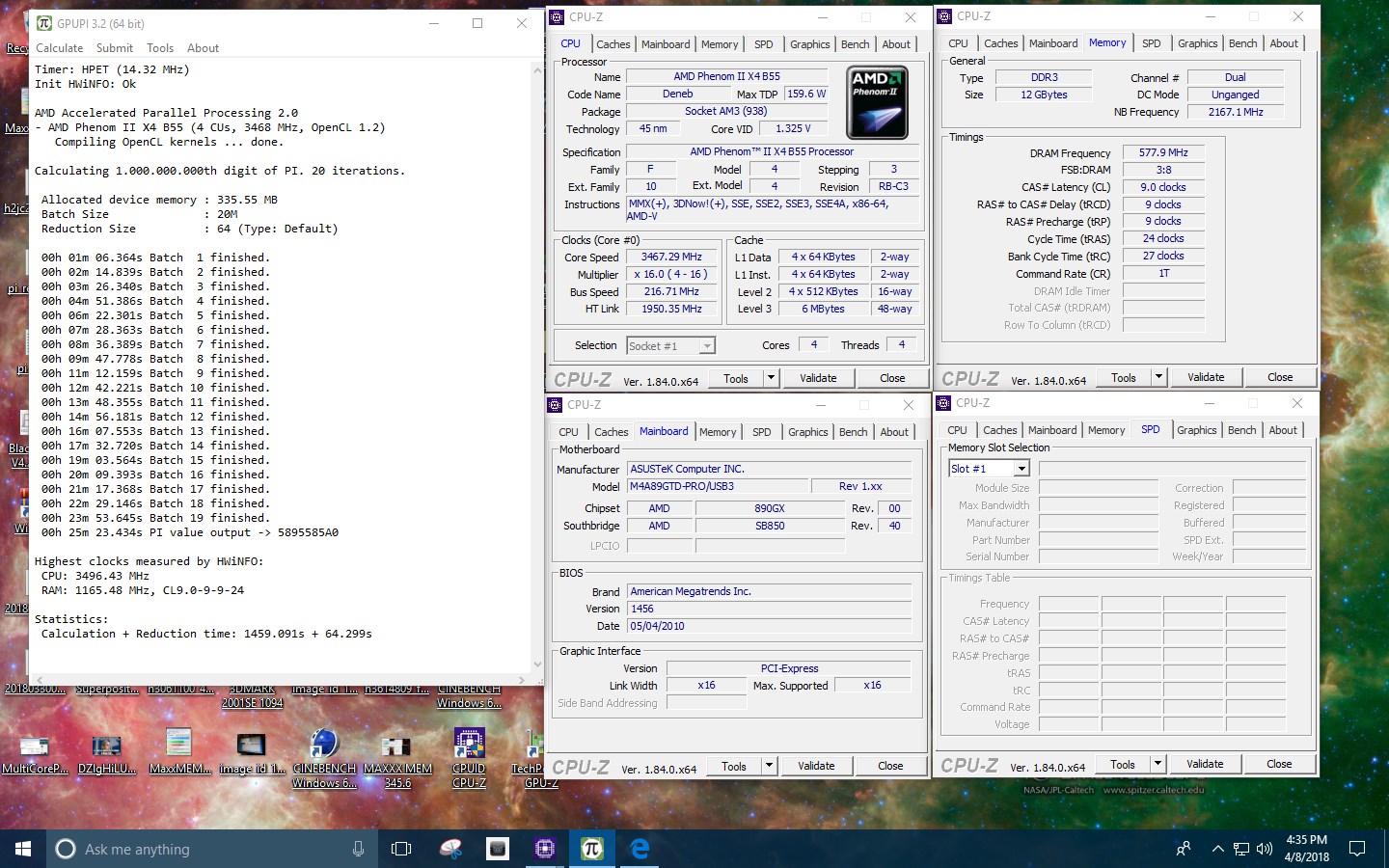
Task: Click Tools in the CPU-Z Memory window
Action: pyautogui.click(x=1124, y=377)
